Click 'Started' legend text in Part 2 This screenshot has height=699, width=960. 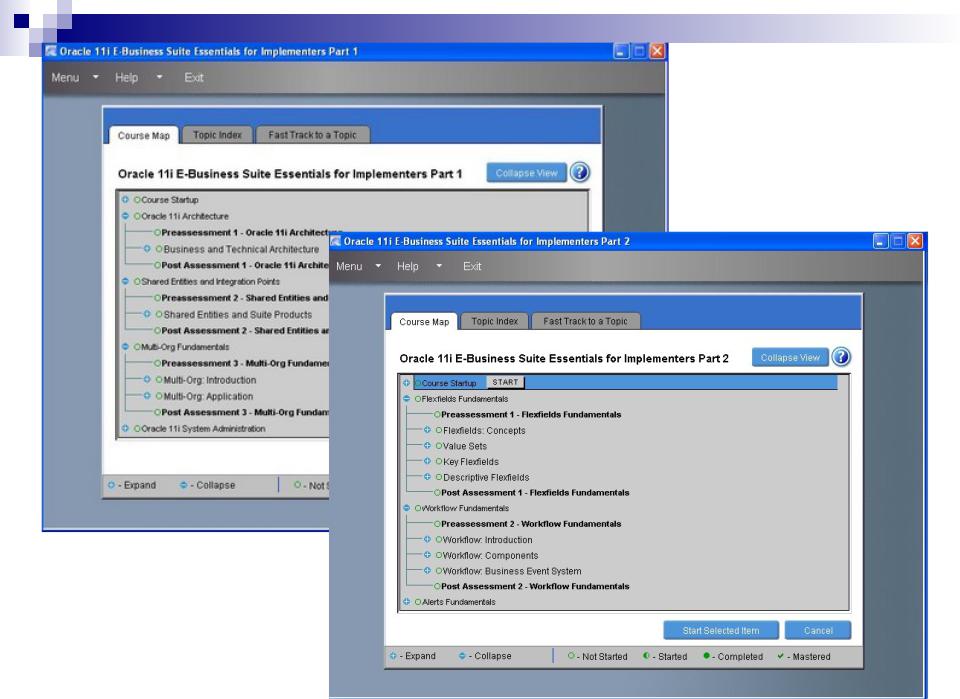point(672,656)
